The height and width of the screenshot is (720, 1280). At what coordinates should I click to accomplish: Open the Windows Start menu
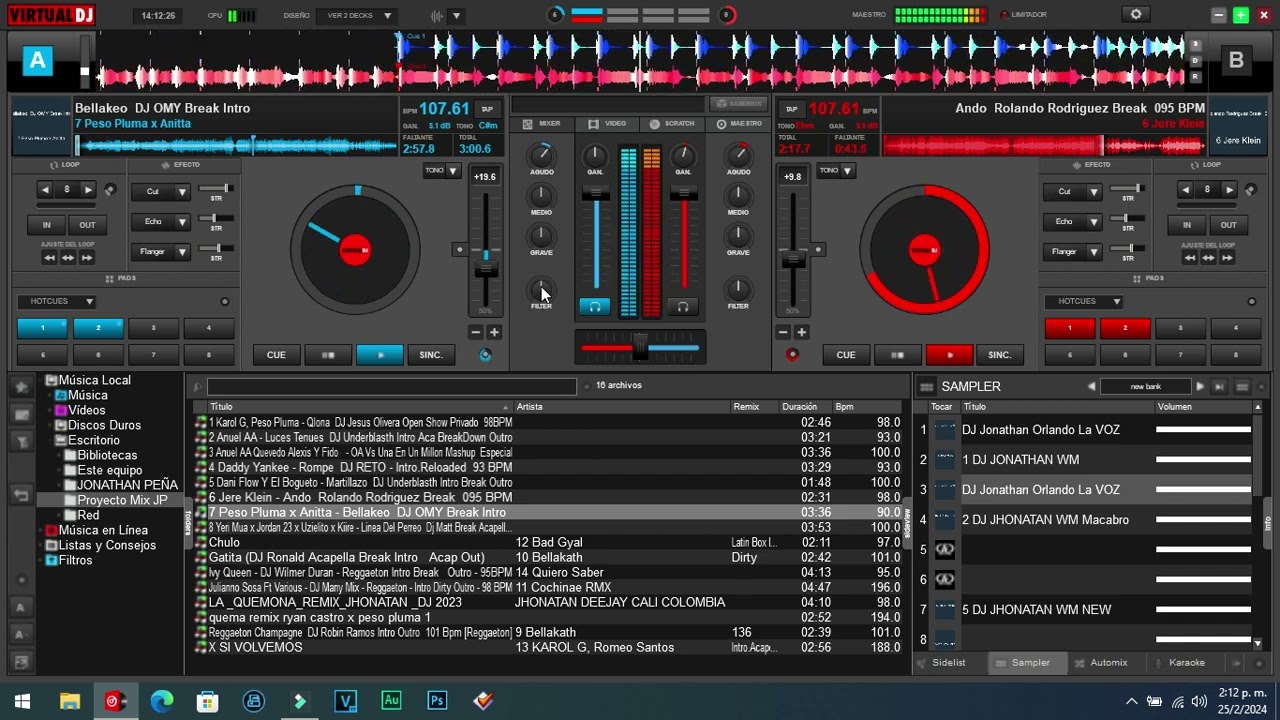tap(22, 701)
